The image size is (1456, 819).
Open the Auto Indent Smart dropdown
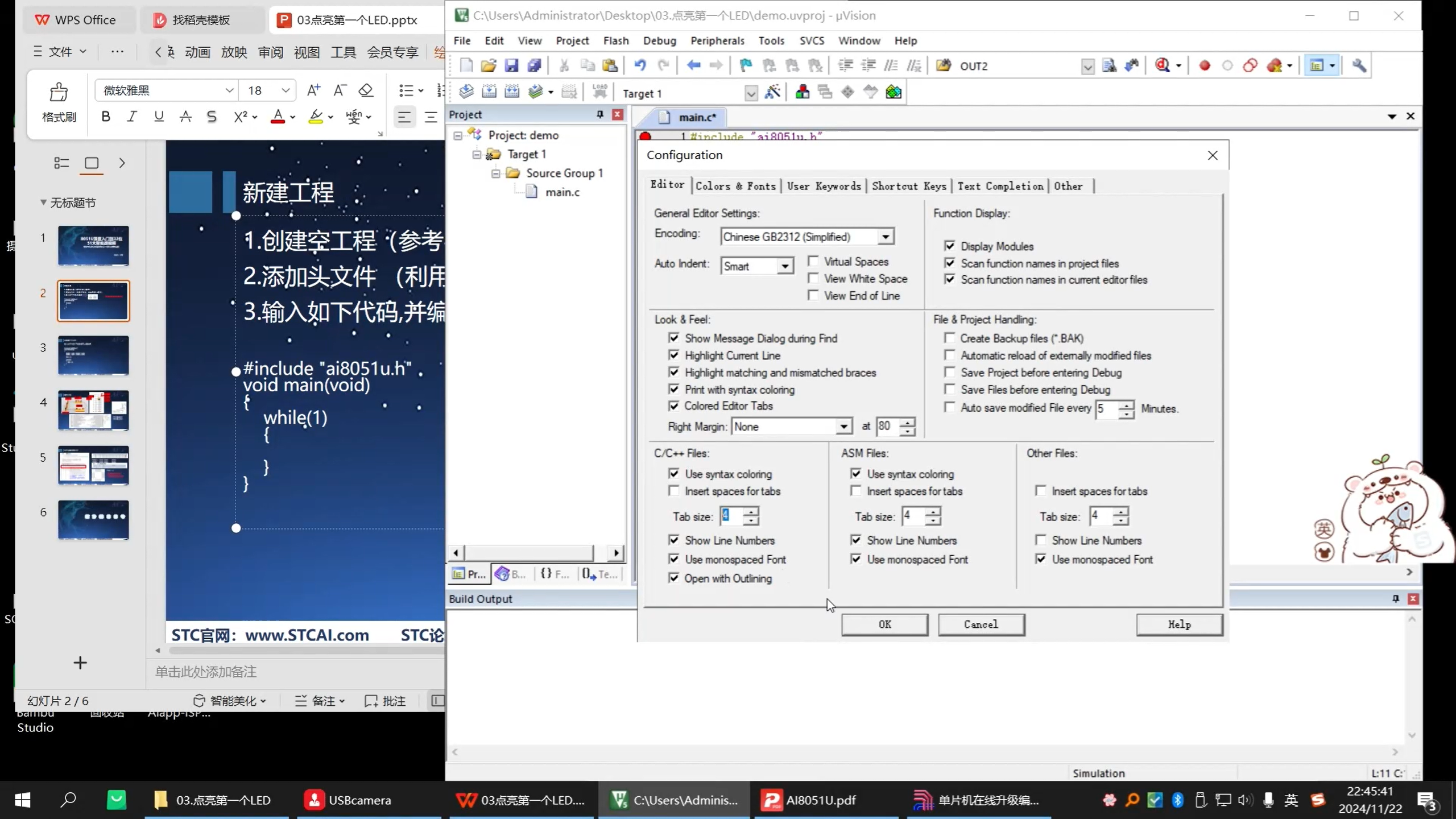785,266
